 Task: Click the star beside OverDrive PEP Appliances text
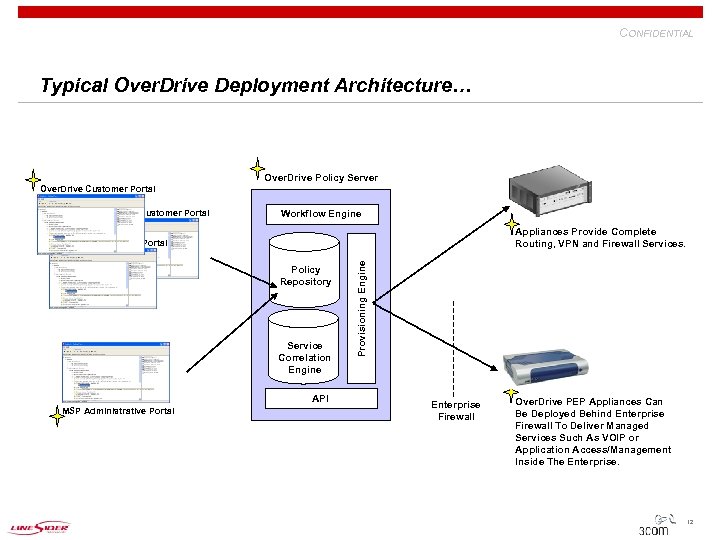[x=510, y=395]
